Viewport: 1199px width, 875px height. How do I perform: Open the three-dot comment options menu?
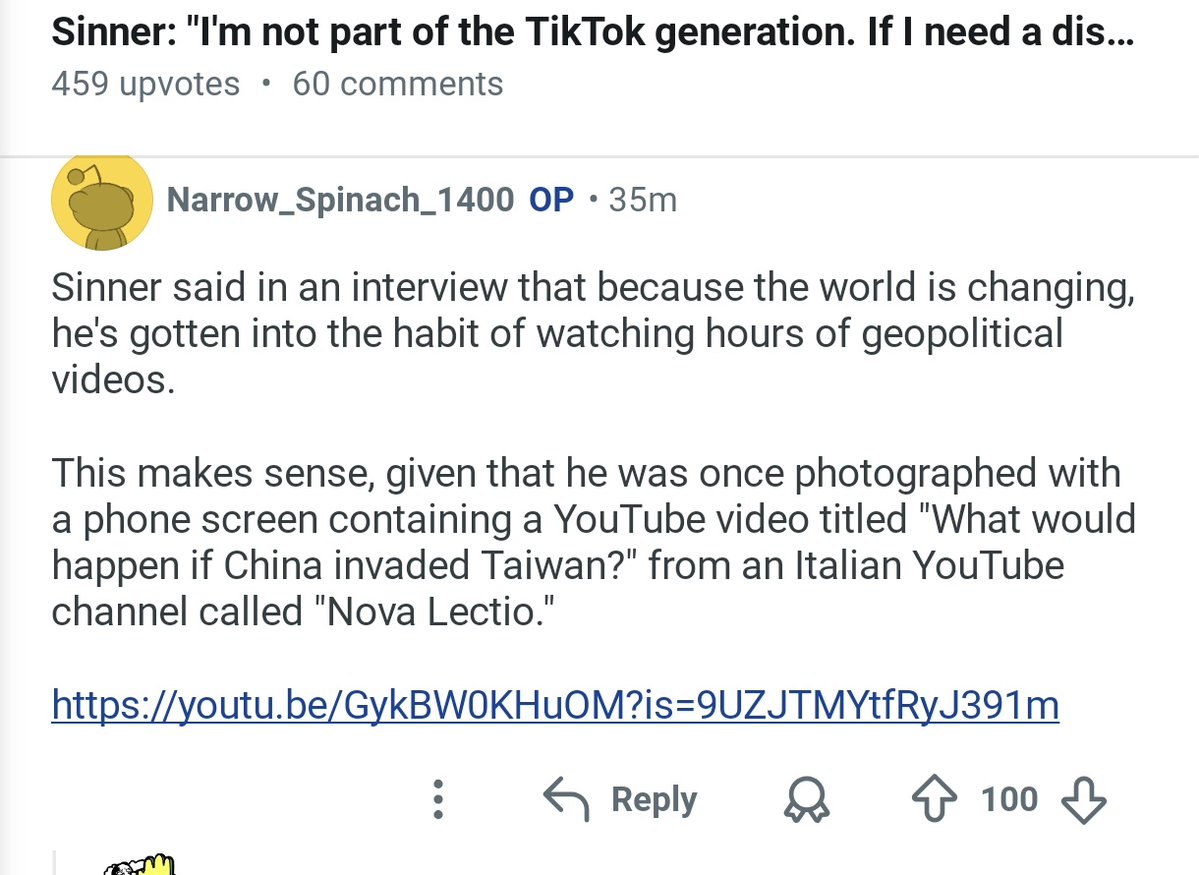[x=437, y=799]
